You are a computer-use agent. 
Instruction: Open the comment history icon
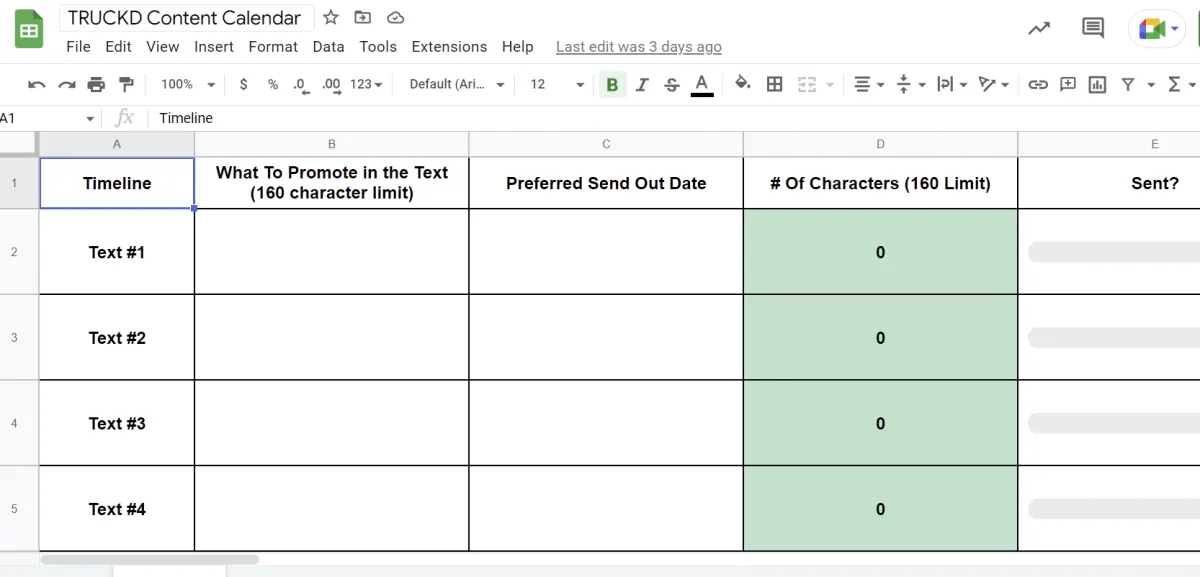[x=1093, y=28]
